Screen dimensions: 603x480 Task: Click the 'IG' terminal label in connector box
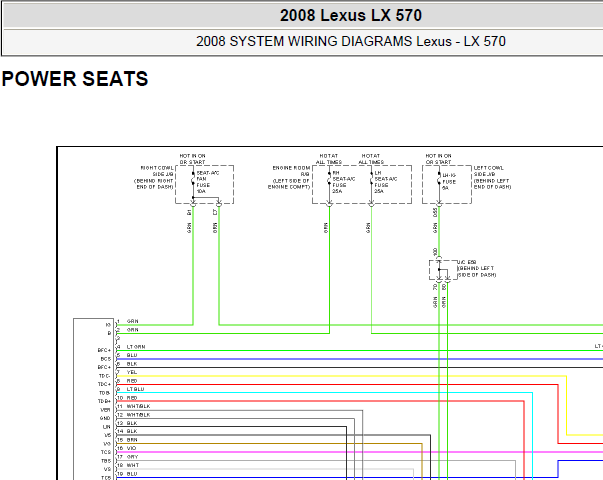point(108,325)
